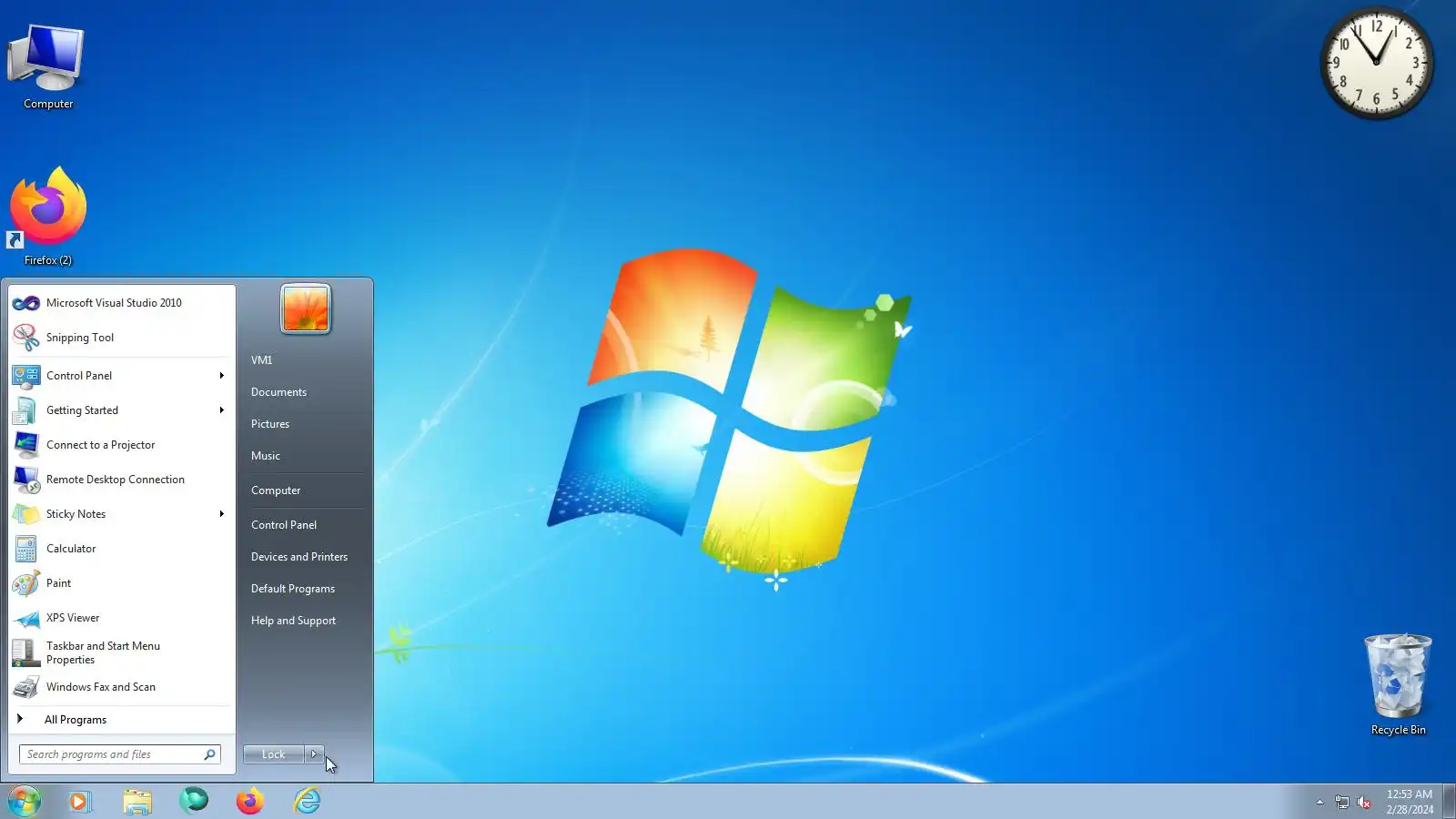The width and height of the screenshot is (1456, 819).
Task: Expand Getting Started jump list arrow
Action: tap(221, 410)
